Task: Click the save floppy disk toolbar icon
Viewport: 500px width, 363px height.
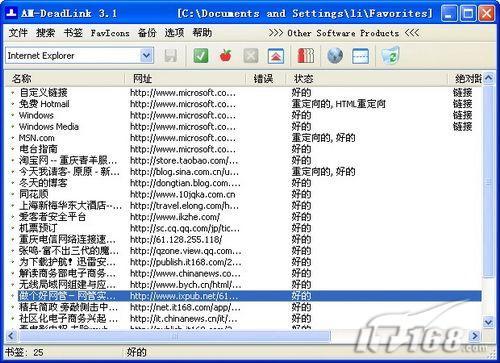Action: (x=170, y=56)
